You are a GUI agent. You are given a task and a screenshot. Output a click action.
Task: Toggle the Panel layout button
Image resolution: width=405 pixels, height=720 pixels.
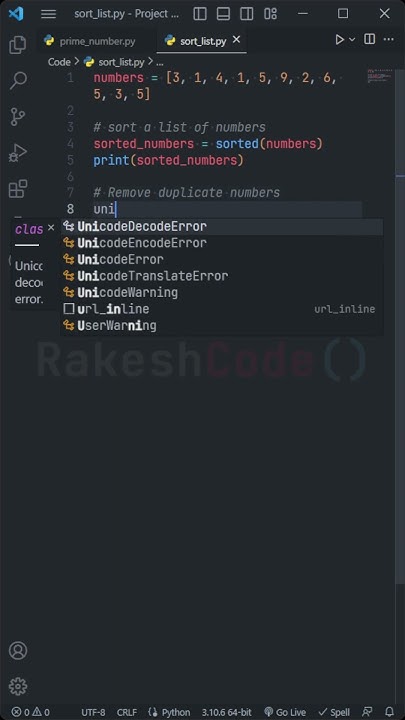coord(223,14)
